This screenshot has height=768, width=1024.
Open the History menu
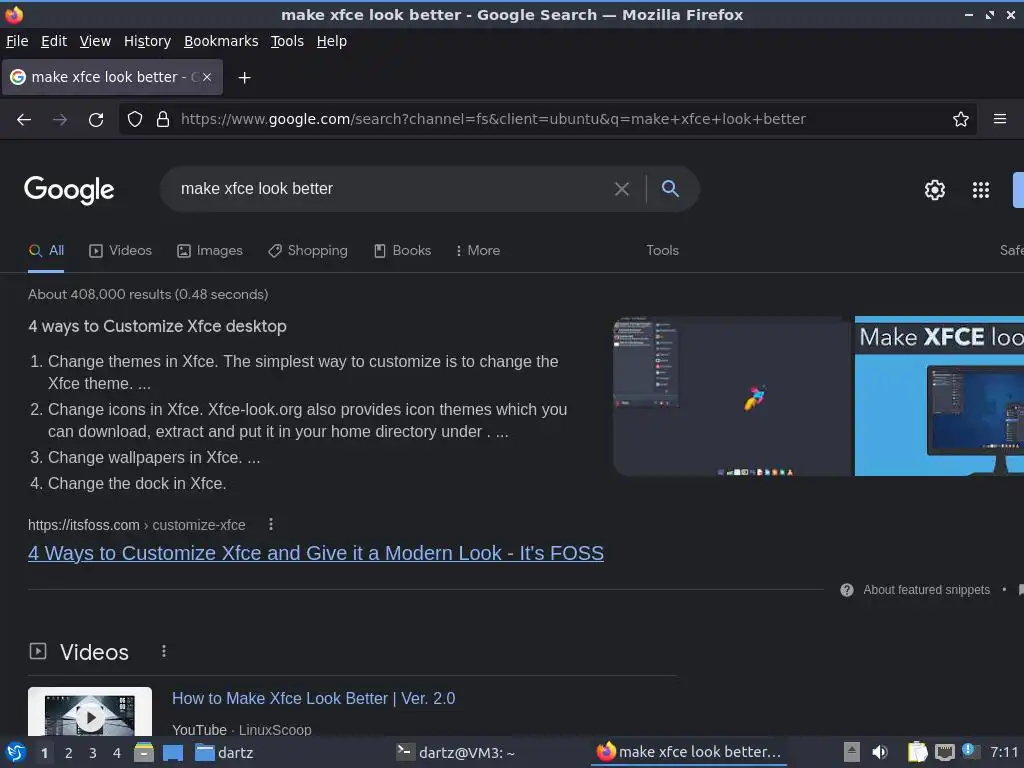[147, 41]
